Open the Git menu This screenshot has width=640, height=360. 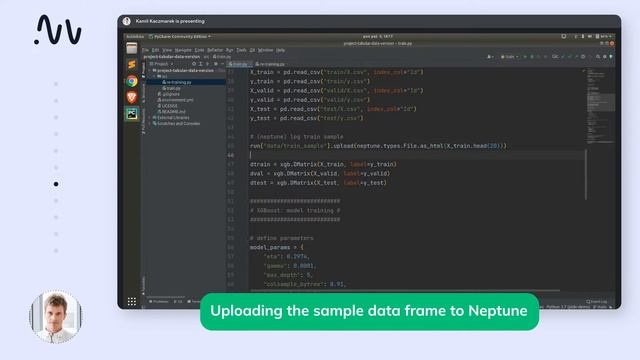coord(252,50)
